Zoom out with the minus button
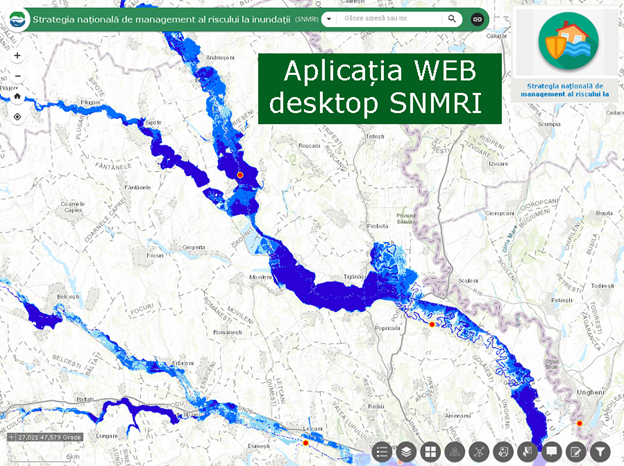The width and height of the screenshot is (624, 466). click(17, 76)
